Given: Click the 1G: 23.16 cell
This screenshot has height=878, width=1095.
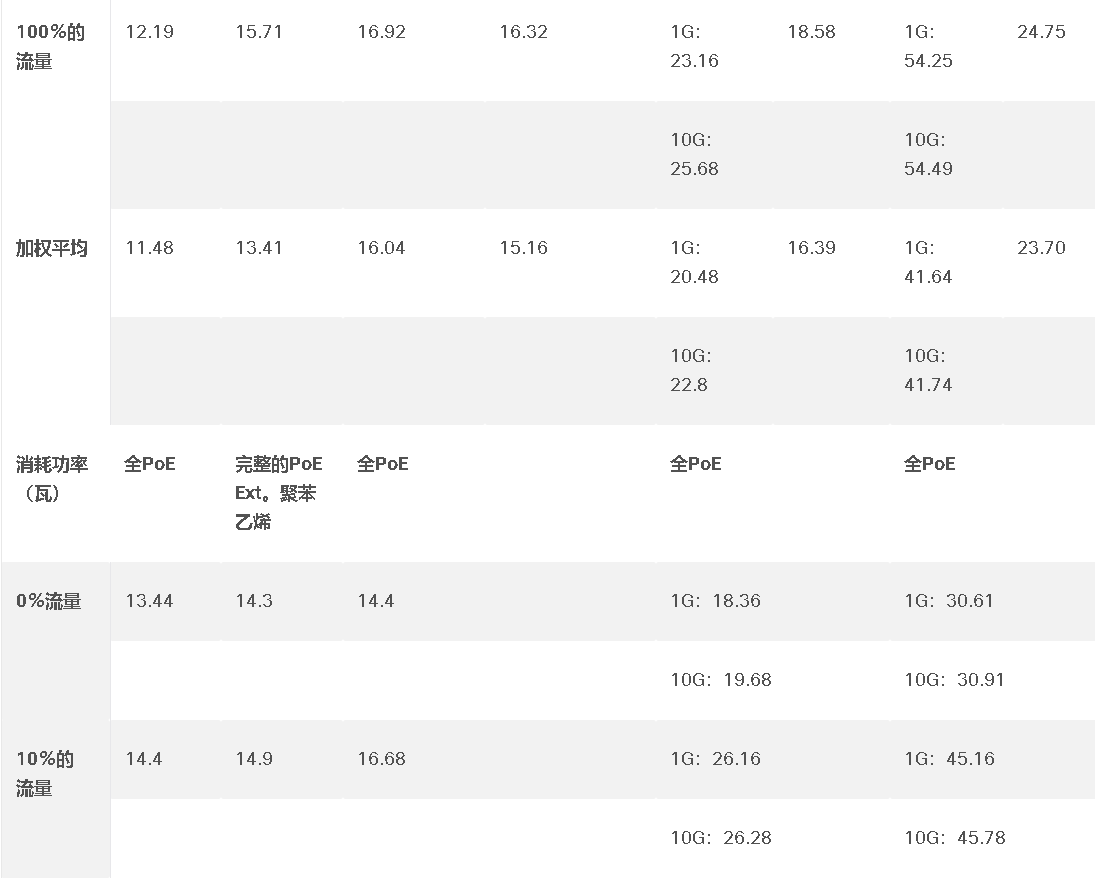Looking at the screenshot, I should coord(694,46).
